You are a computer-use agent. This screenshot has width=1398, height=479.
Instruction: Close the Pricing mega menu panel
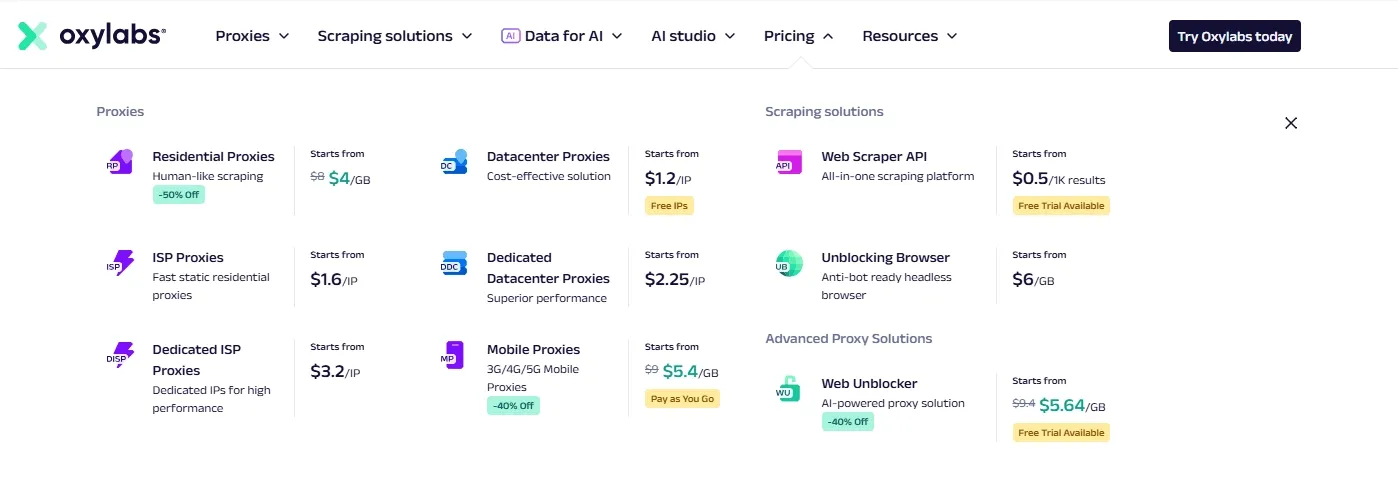click(x=1290, y=123)
